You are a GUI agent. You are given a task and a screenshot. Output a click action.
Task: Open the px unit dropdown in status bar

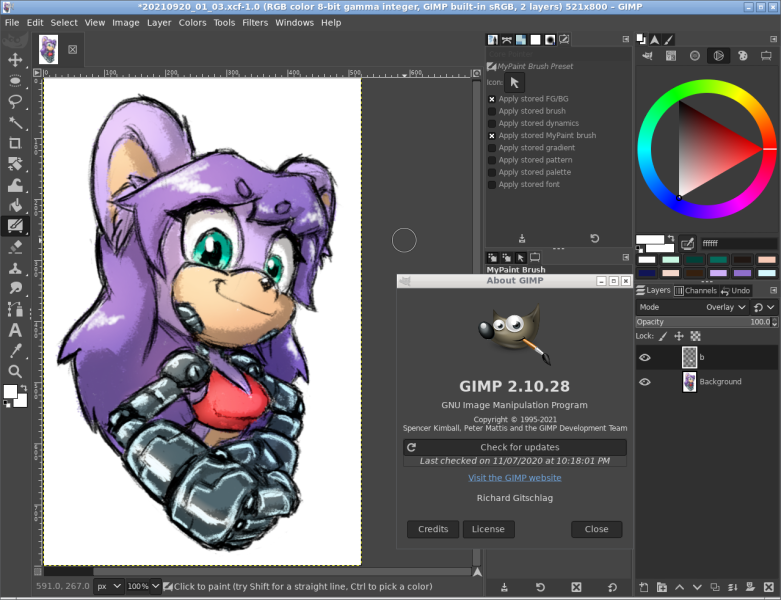[x=109, y=587]
